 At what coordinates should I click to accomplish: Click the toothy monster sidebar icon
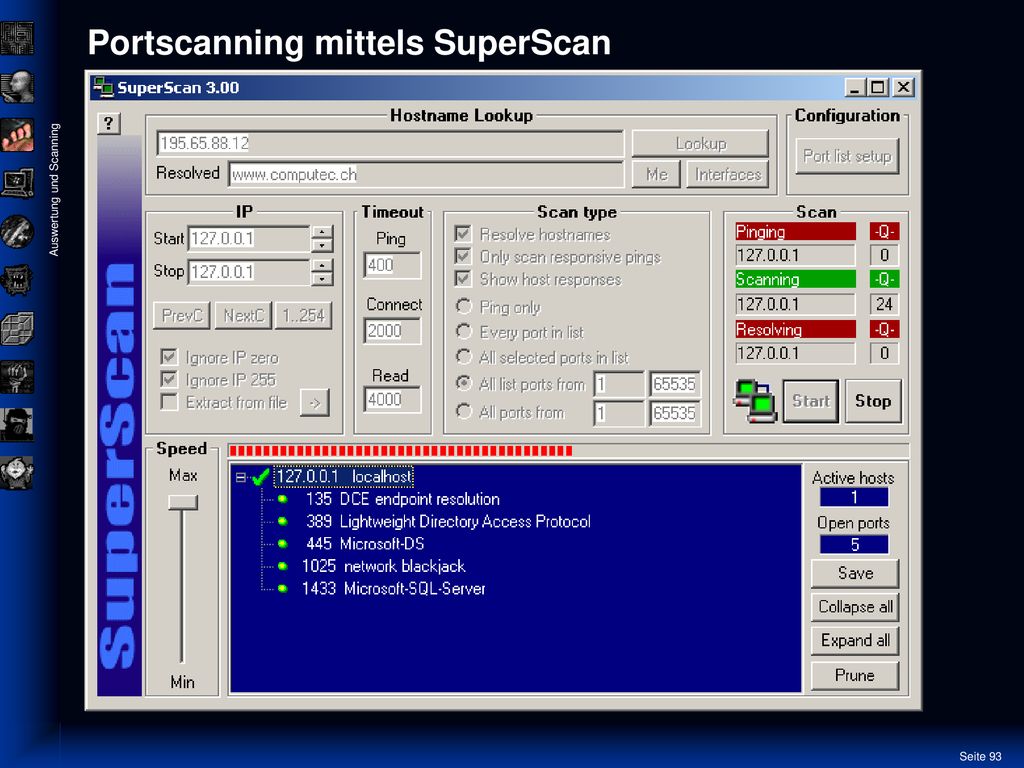(17, 280)
